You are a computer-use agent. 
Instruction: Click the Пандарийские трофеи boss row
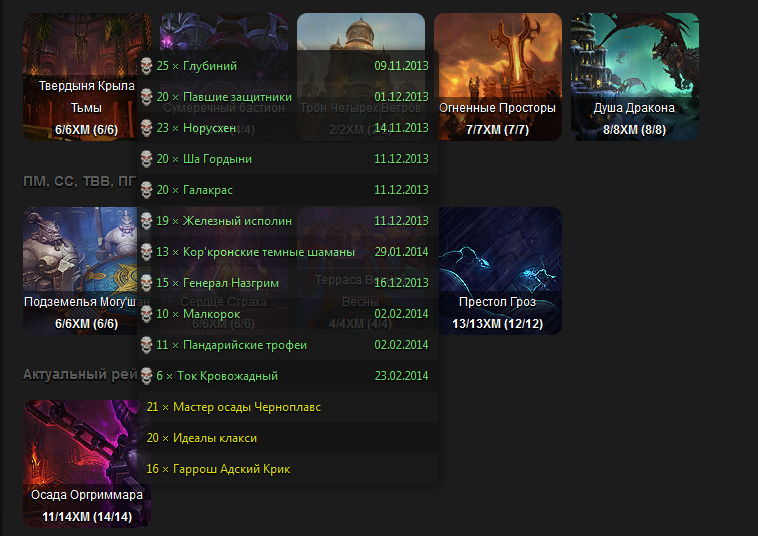click(288, 345)
